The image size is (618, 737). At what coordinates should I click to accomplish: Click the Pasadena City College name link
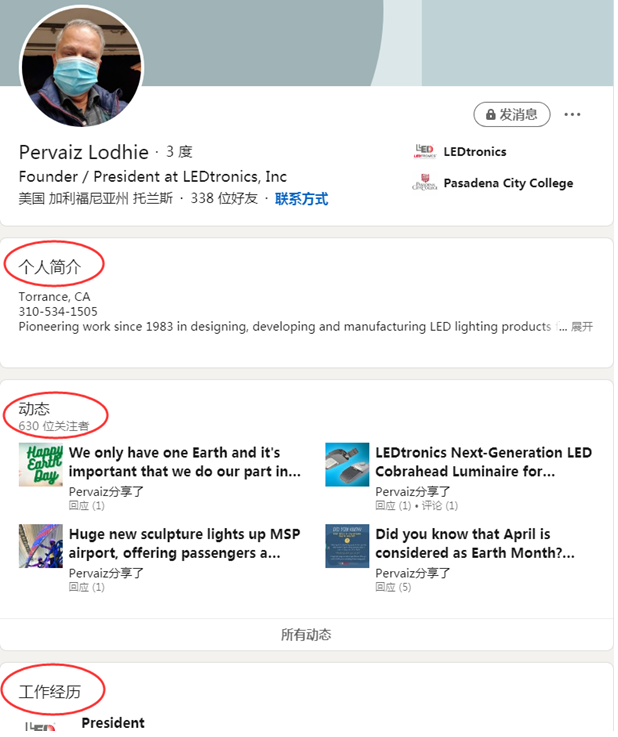point(508,183)
